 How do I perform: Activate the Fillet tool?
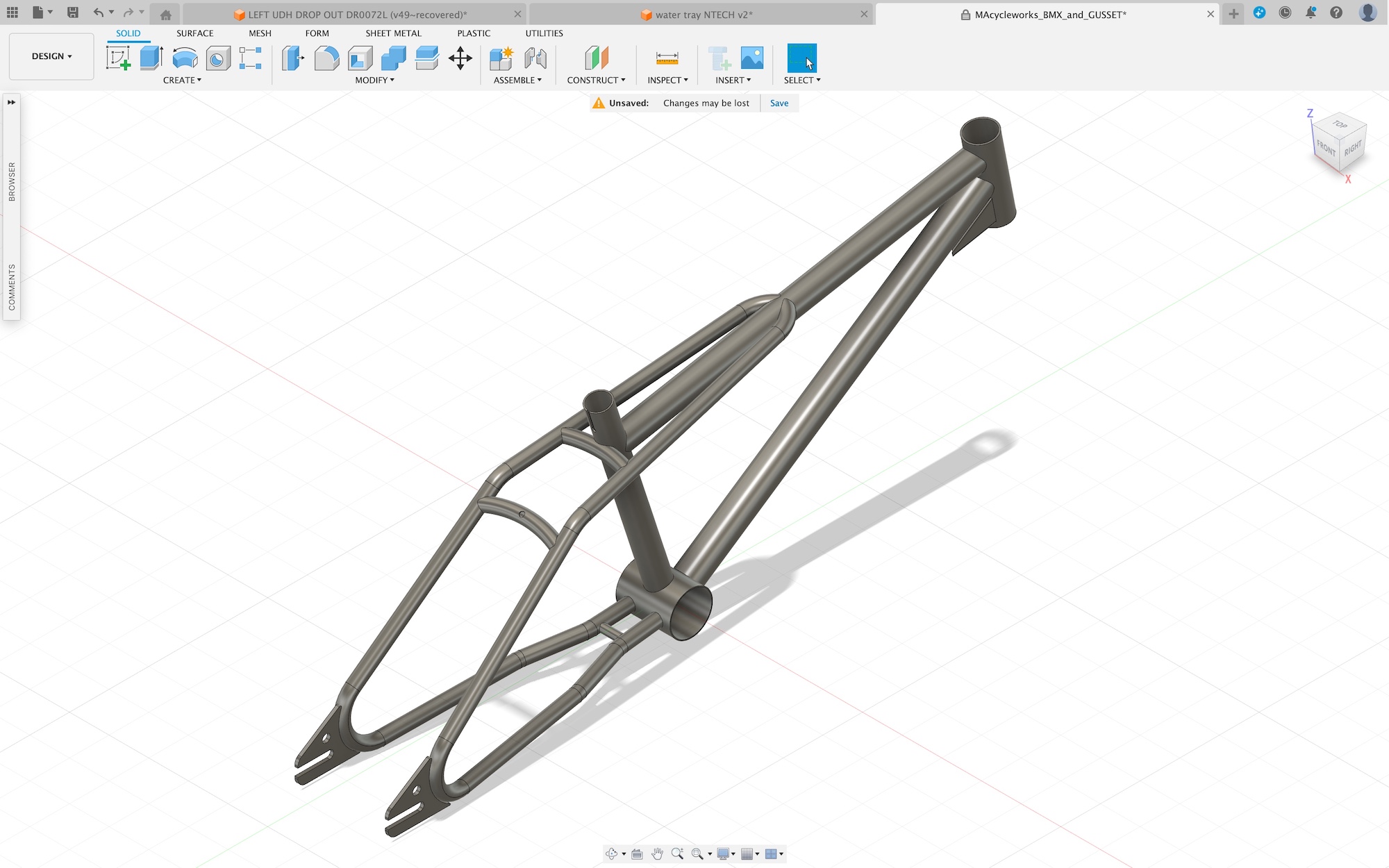click(326, 58)
